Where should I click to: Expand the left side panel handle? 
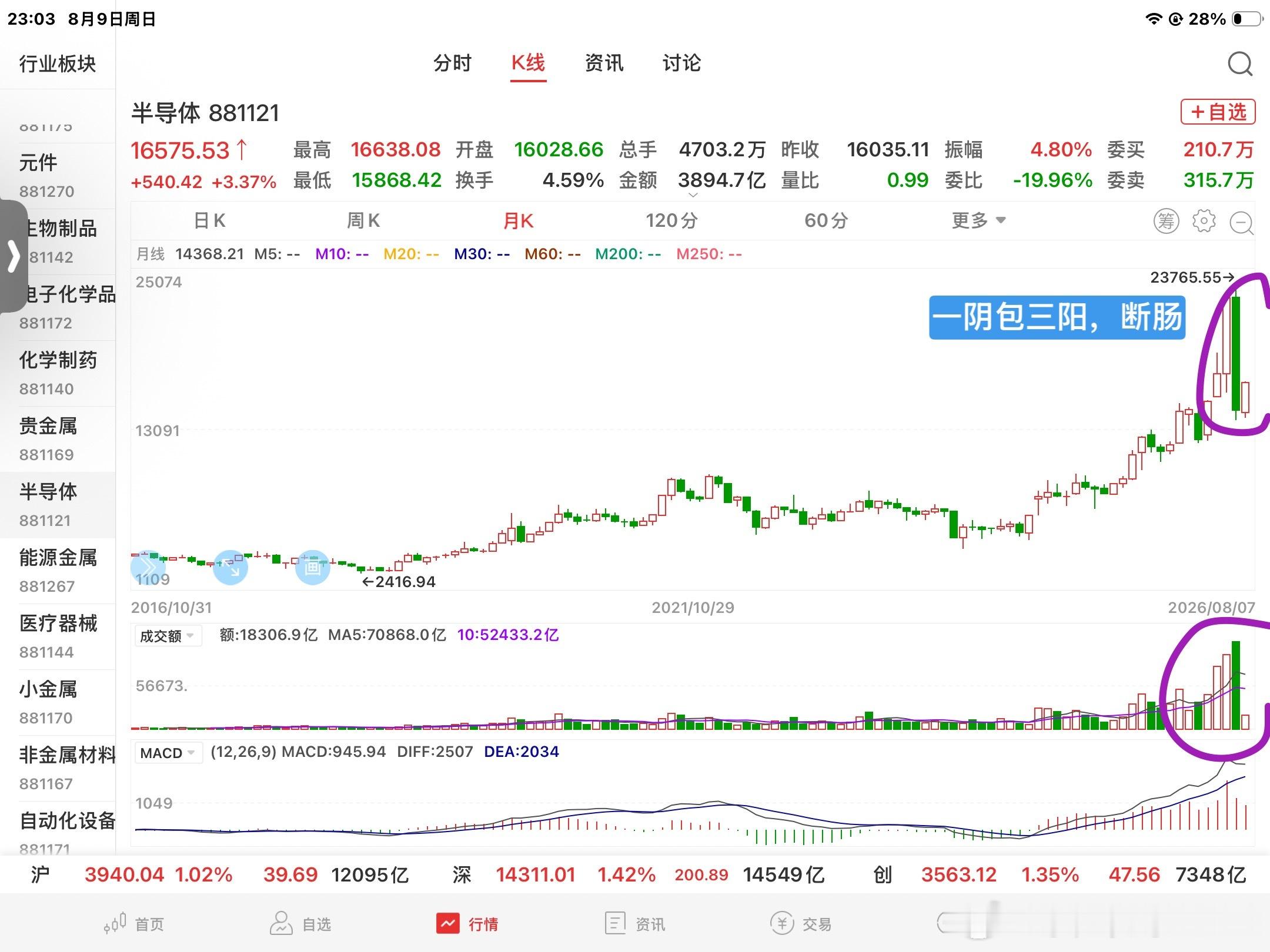click(13, 256)
